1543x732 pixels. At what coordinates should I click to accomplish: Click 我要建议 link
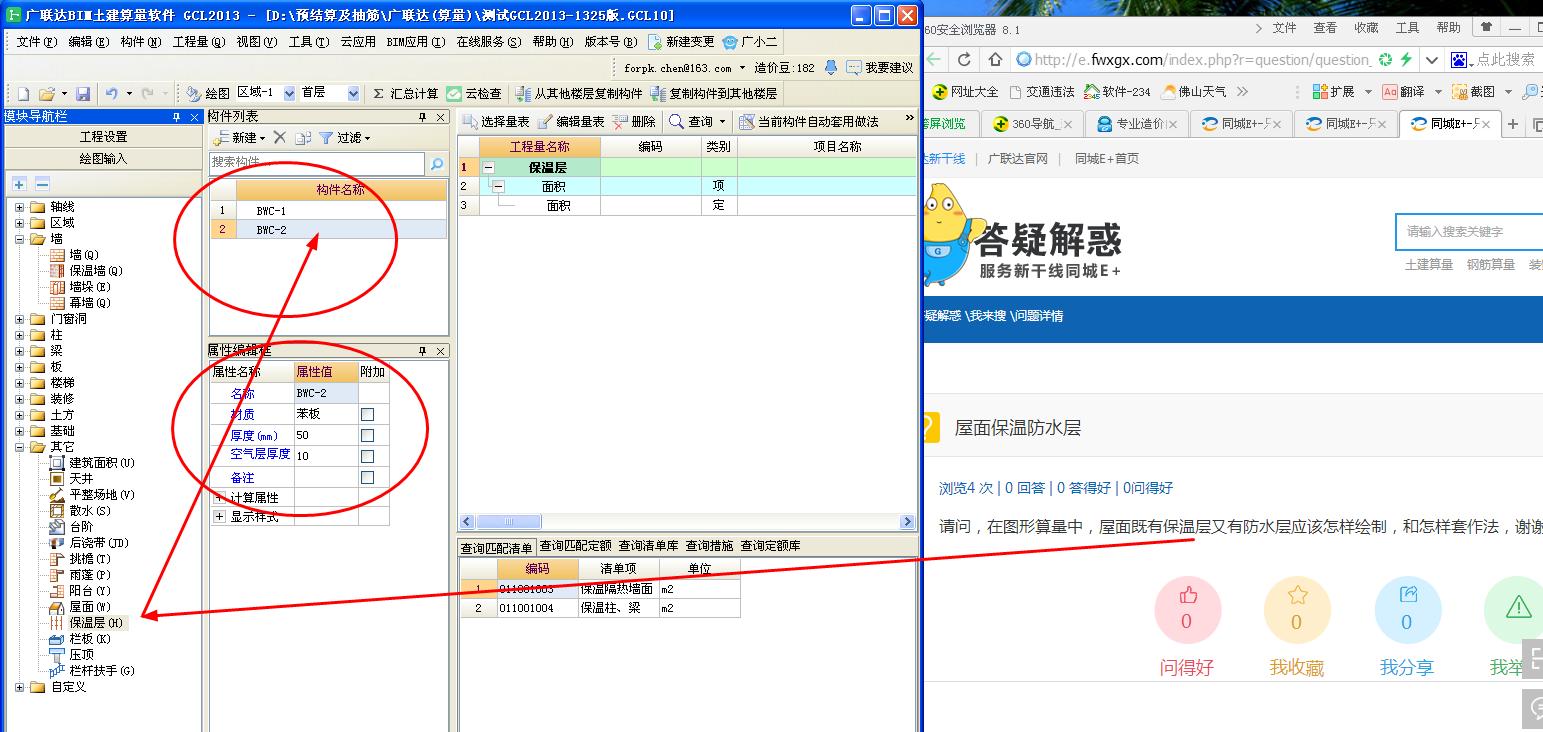click(880, 68)
